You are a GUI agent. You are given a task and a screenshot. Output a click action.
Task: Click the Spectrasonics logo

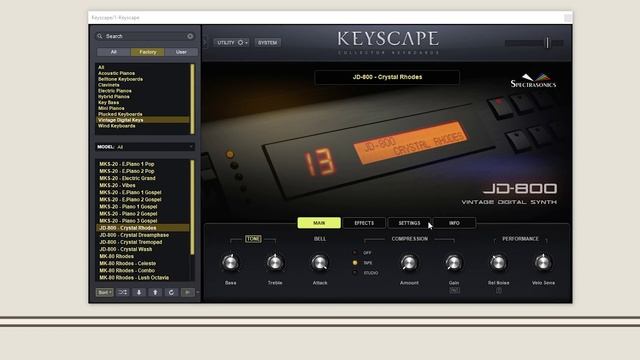(x=533, y=81)
